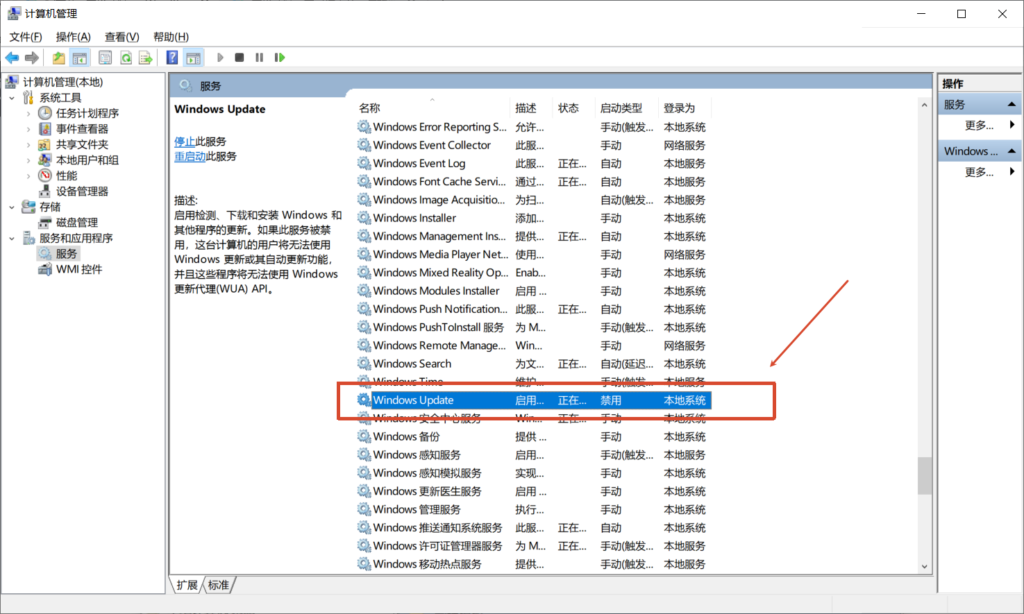Expand the 任务计划程序 branch arrow
The image size is (1024, 614).
coord(28,114)
